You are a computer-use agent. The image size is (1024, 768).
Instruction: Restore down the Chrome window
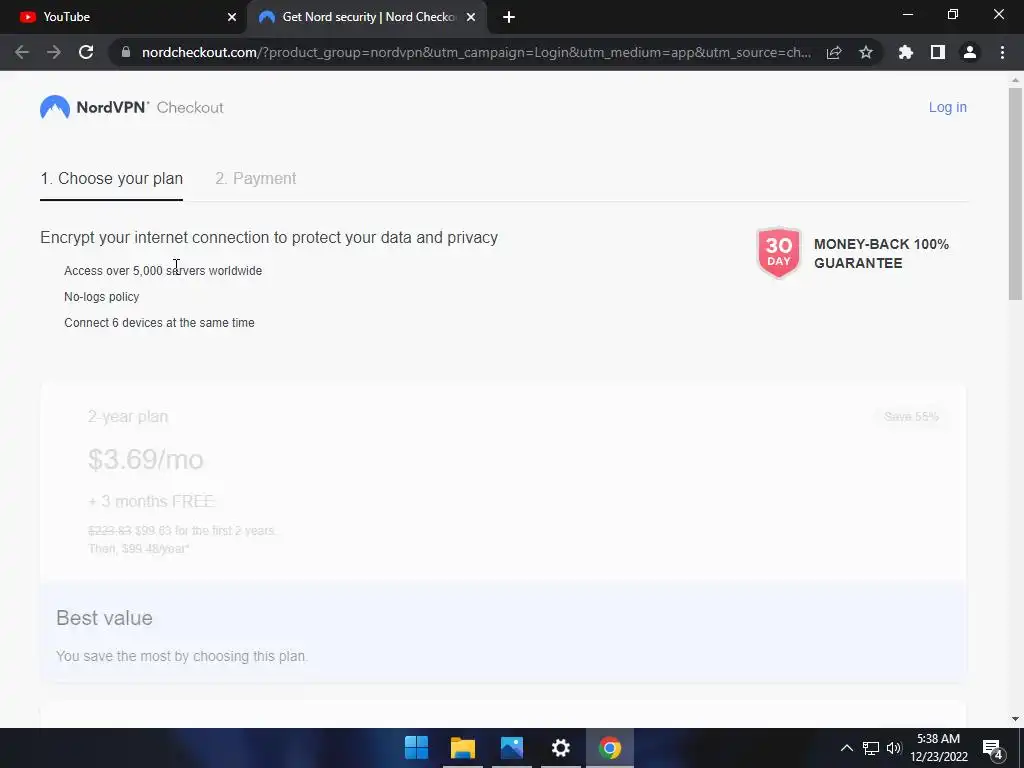(x=953, y=14)
